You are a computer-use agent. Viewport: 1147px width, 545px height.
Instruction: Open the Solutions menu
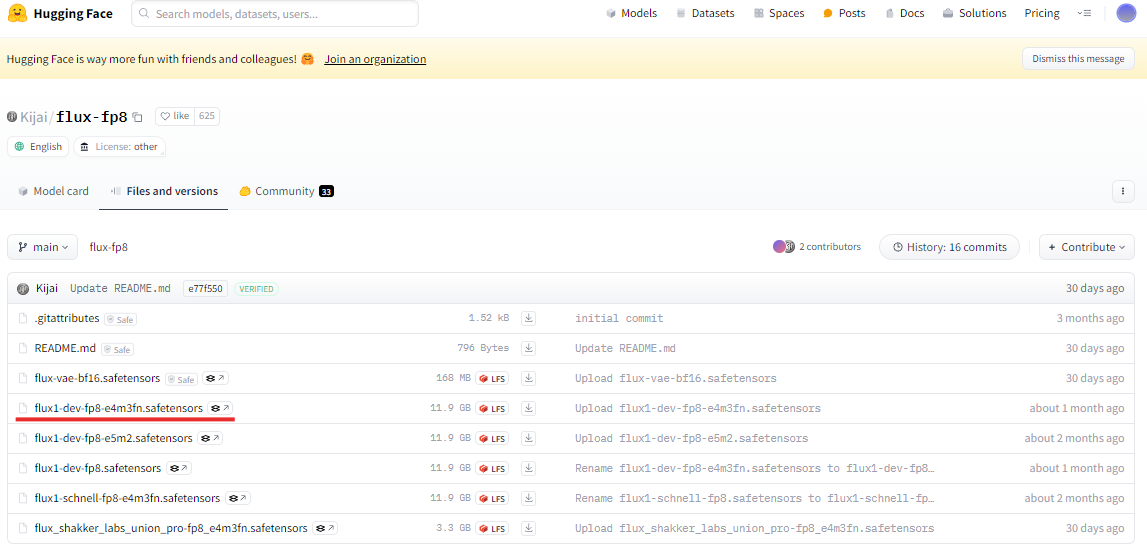(x=975, y=13)
